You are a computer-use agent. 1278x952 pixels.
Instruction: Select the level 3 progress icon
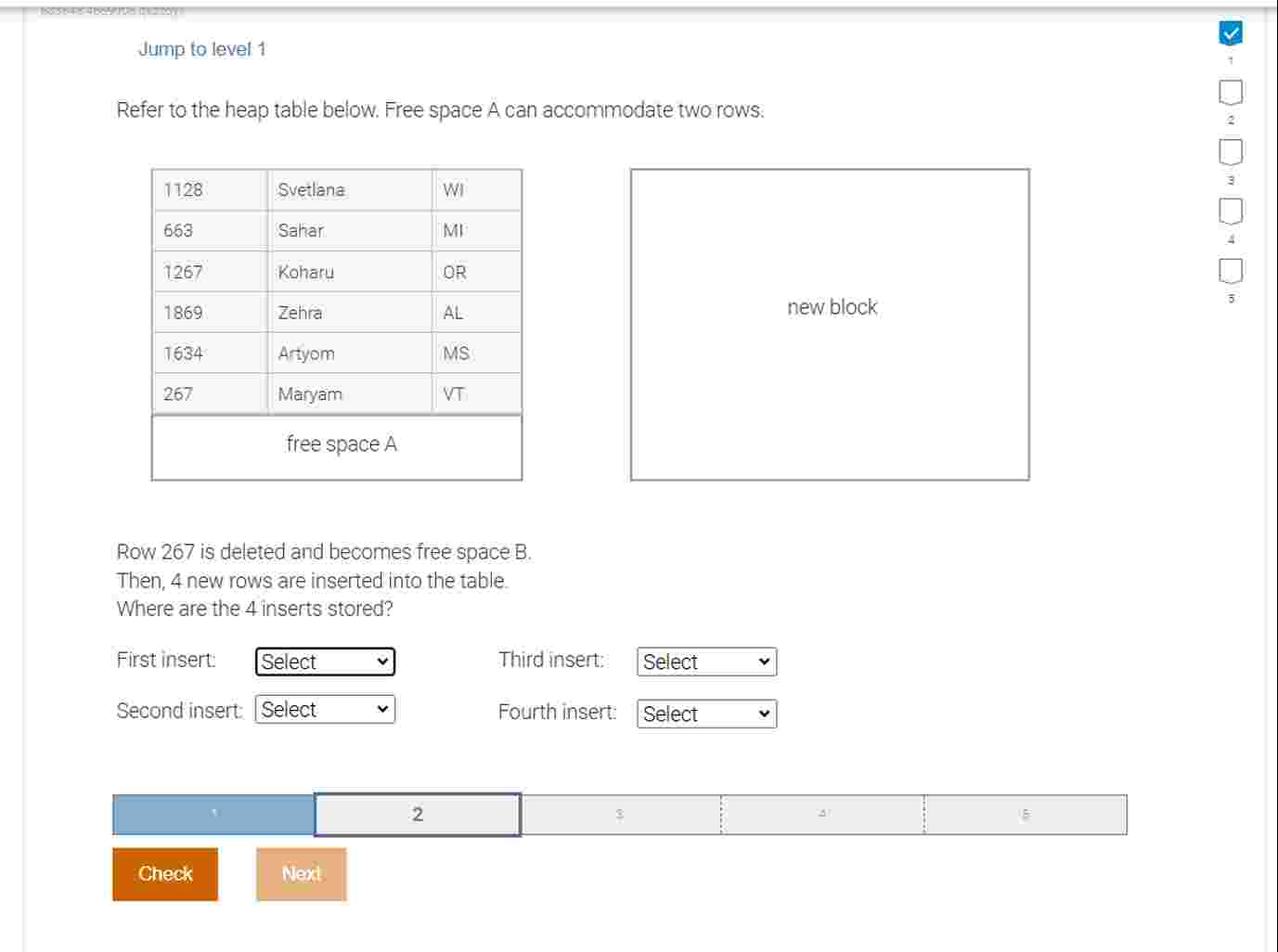[x=1230, y=151]
